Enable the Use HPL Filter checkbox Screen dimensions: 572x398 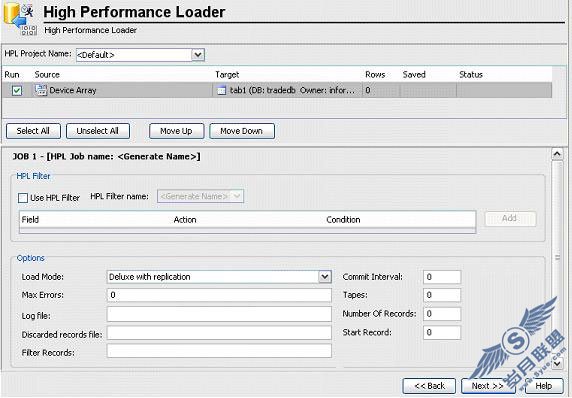click(x=23, y=198)
